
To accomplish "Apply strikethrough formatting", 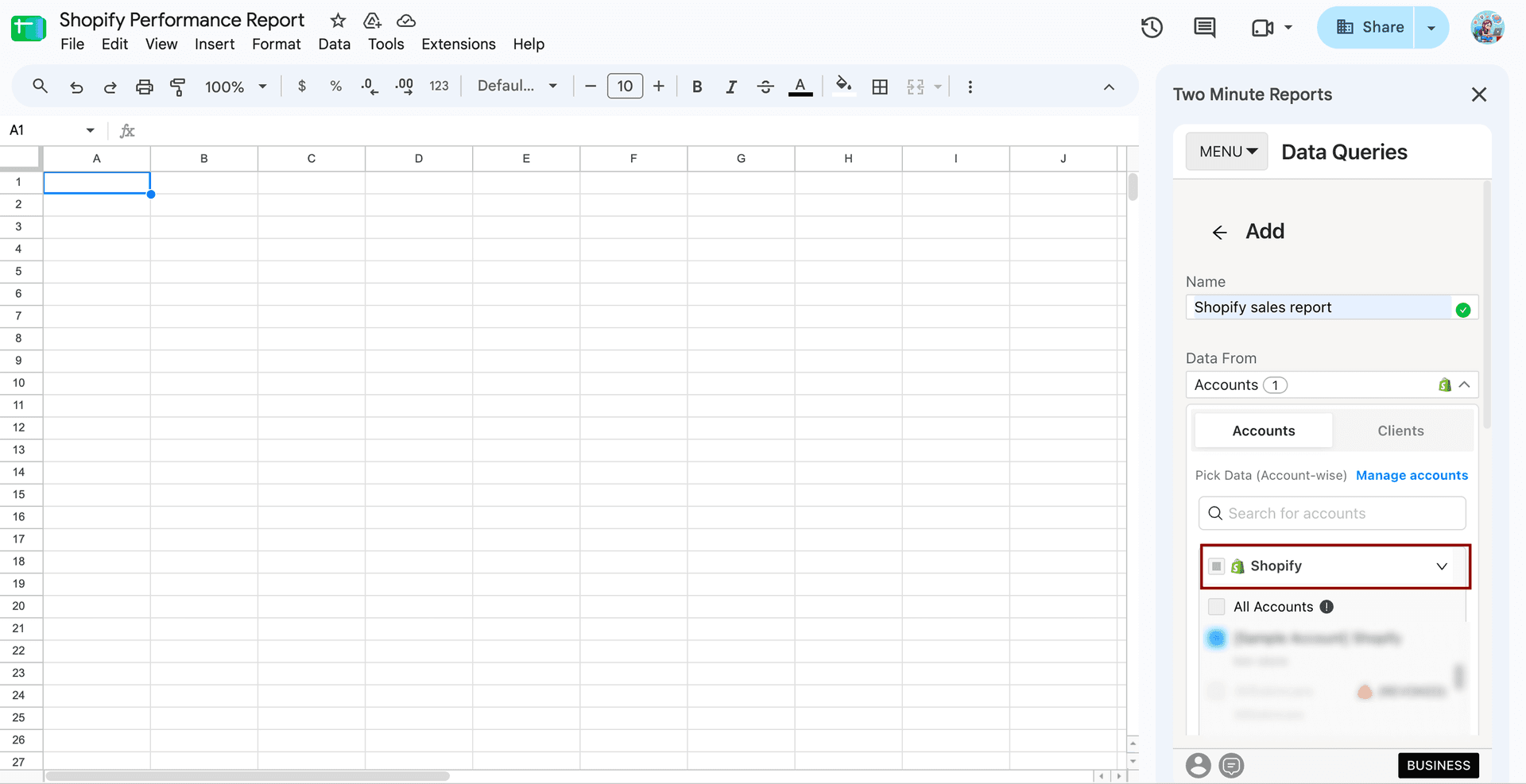I will coord(765,87).
